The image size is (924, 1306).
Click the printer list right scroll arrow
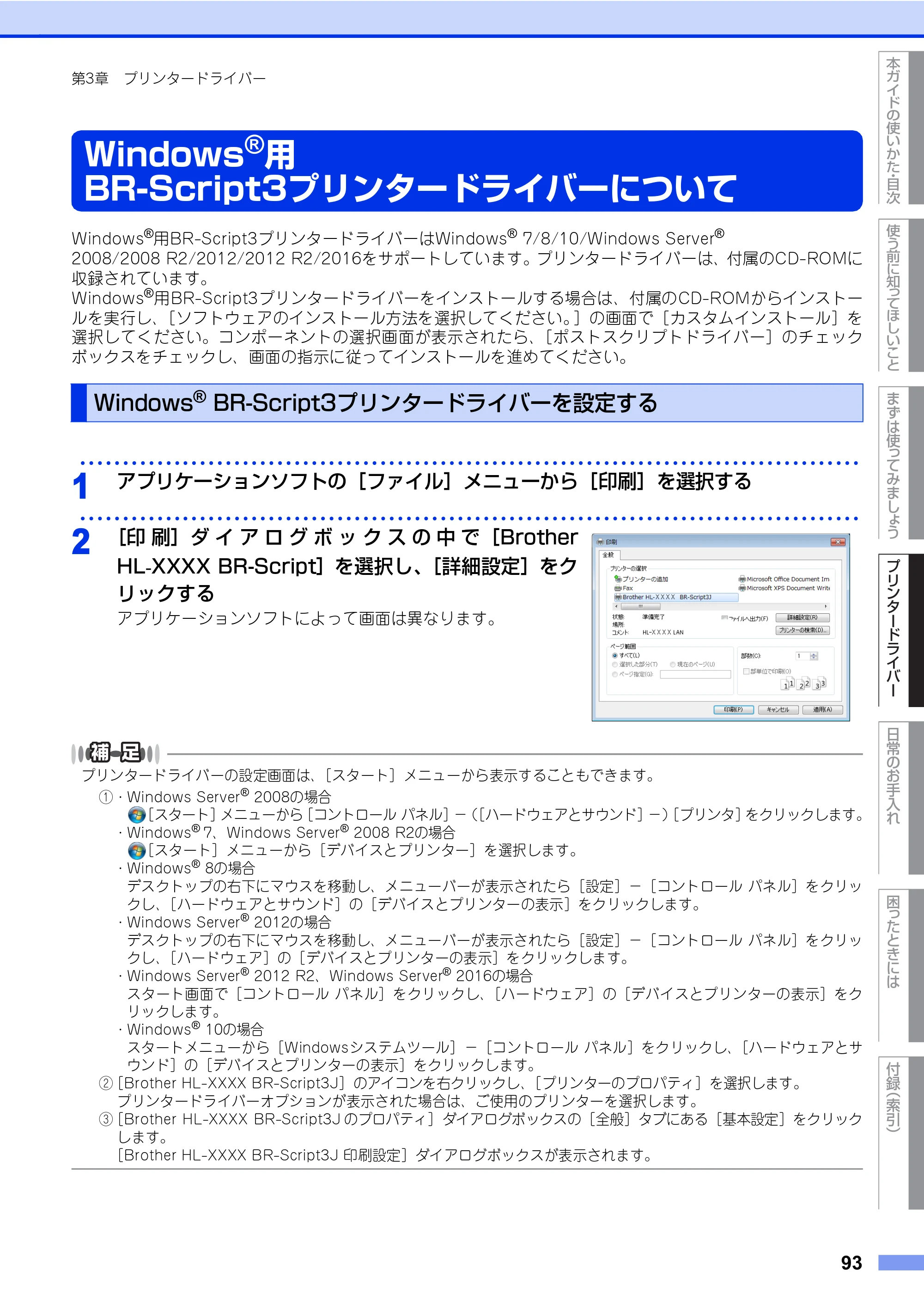pyautogui.click(x=826, y=607)
